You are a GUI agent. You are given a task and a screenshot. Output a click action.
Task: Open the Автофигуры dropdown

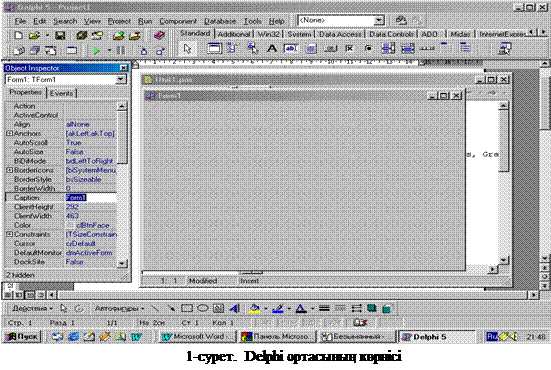point(119,309)
